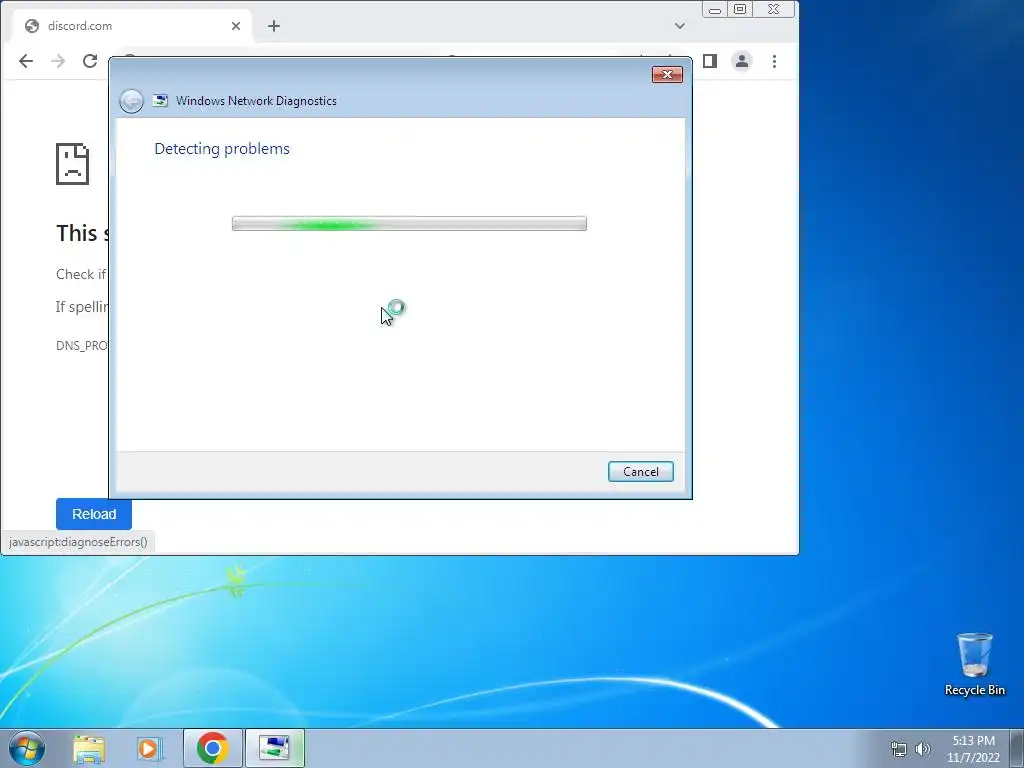The height and width of the screenshot is (768, 1024).
Task: Toggle Chrome side panel
Action: pos(710,61)
